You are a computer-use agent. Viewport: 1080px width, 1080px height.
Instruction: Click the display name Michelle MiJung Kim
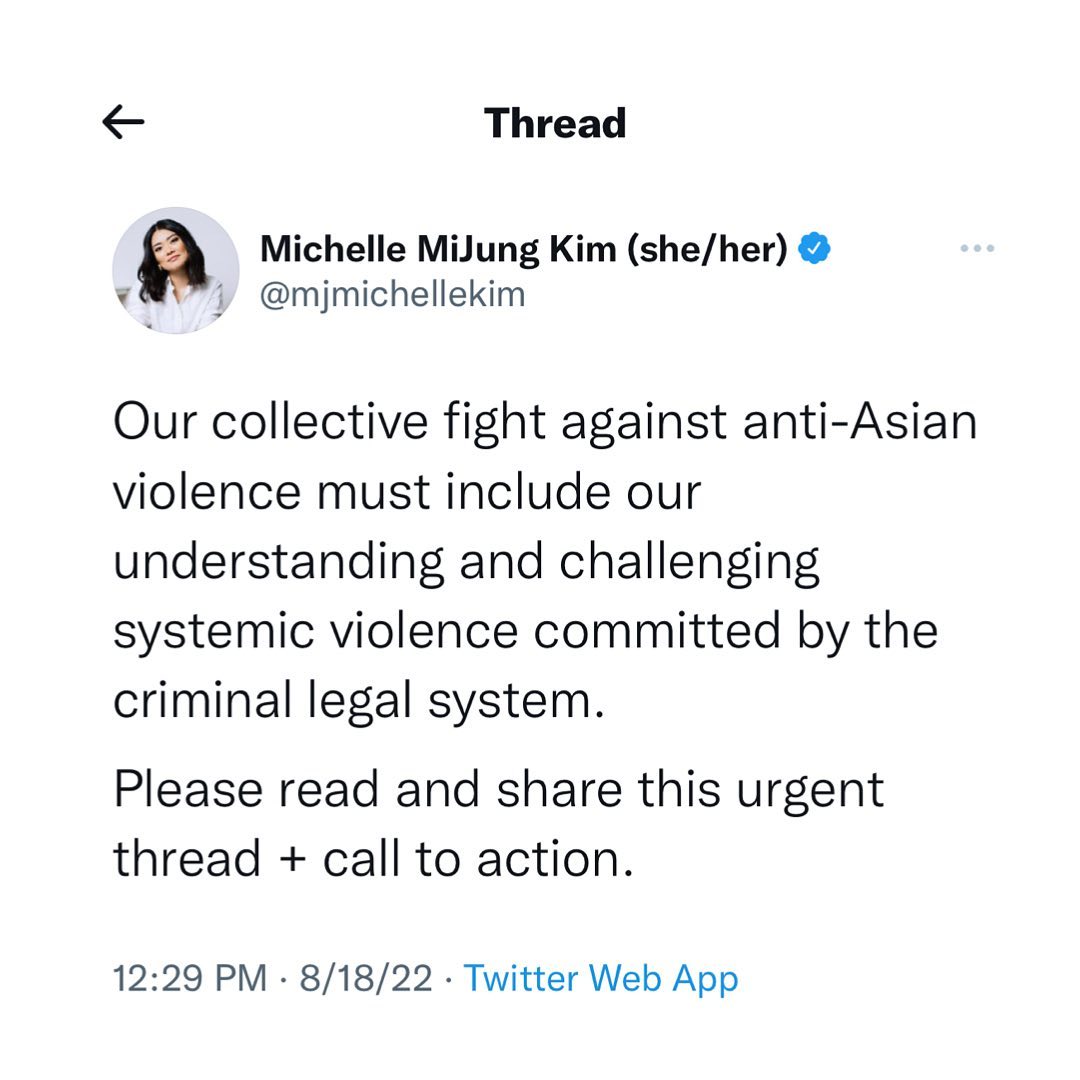point(438,249)
